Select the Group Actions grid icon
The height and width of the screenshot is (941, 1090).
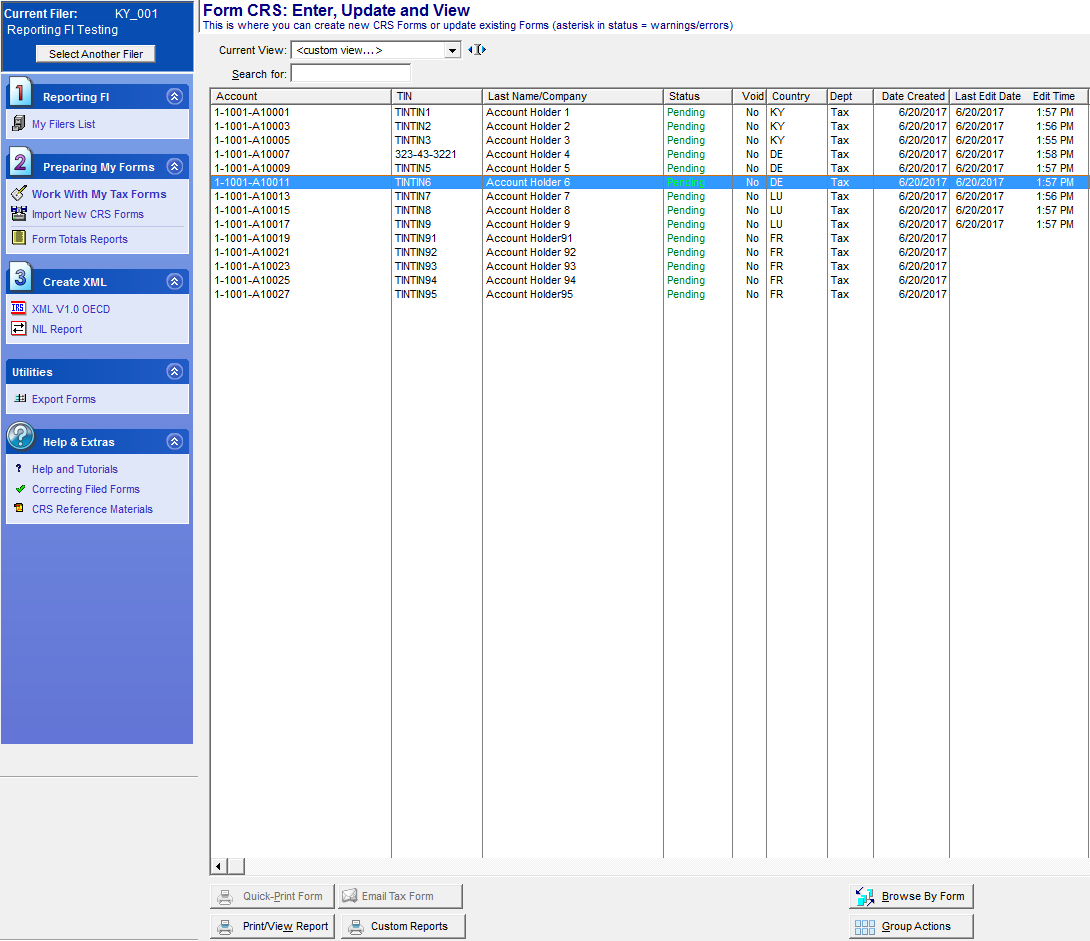point(863,926)
